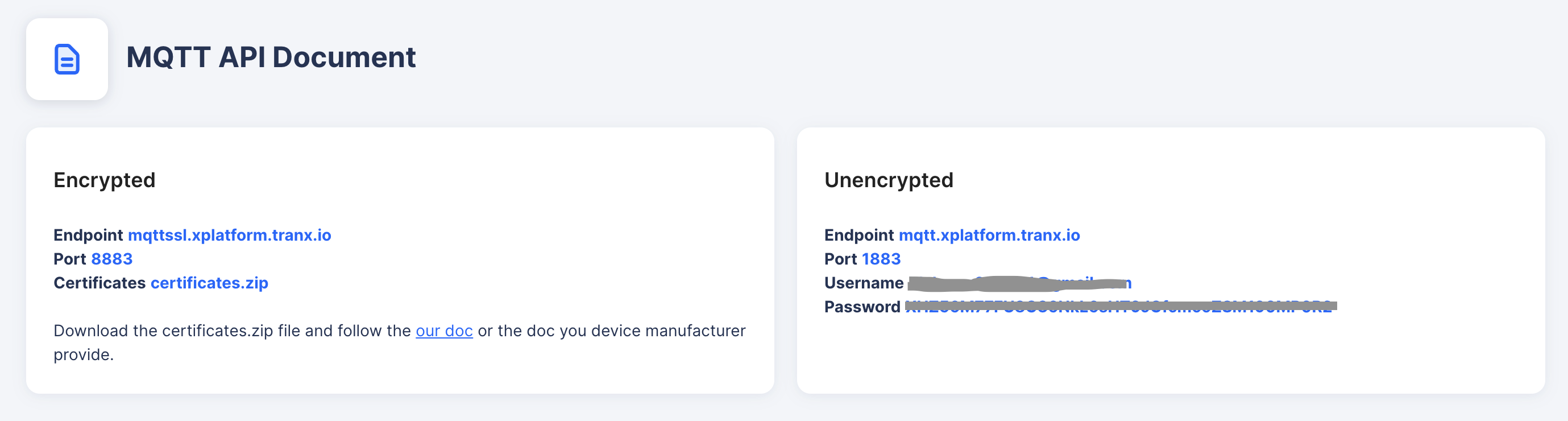Image resolution: width=1568 pixels, height=421 pixels.
Task: Click the Port label in Unencrypted card
Action: (841, 259)
